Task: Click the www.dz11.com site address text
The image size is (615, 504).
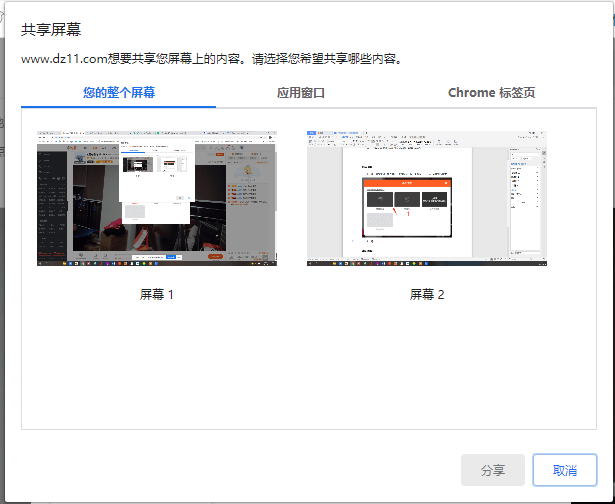Action: click(64, 59)
